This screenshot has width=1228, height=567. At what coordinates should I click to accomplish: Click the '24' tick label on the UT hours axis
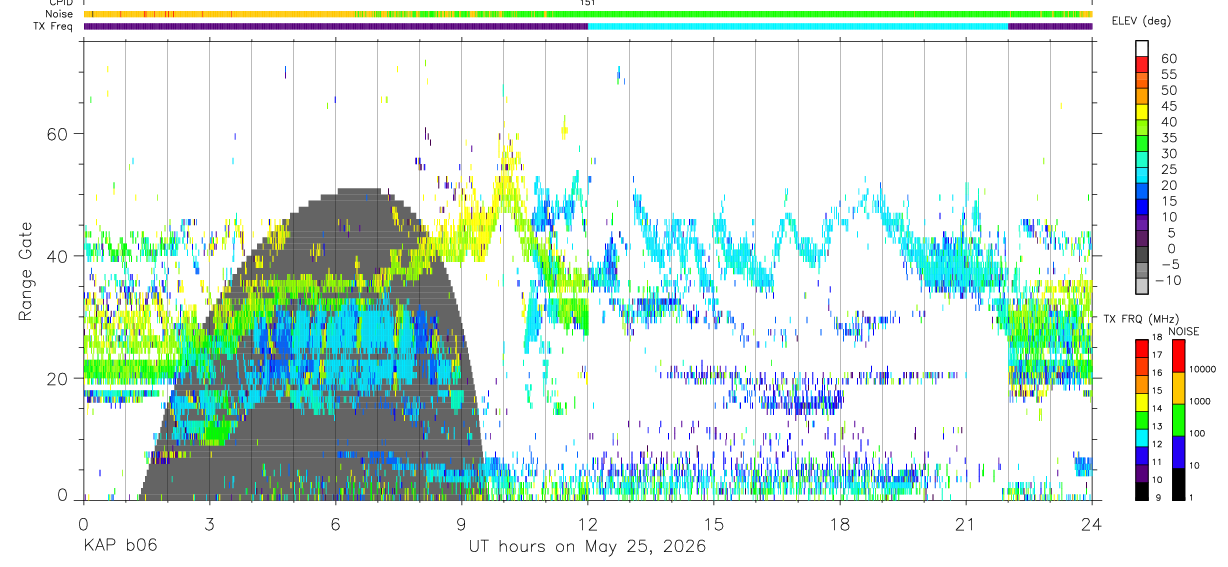tap(1091, 525)
